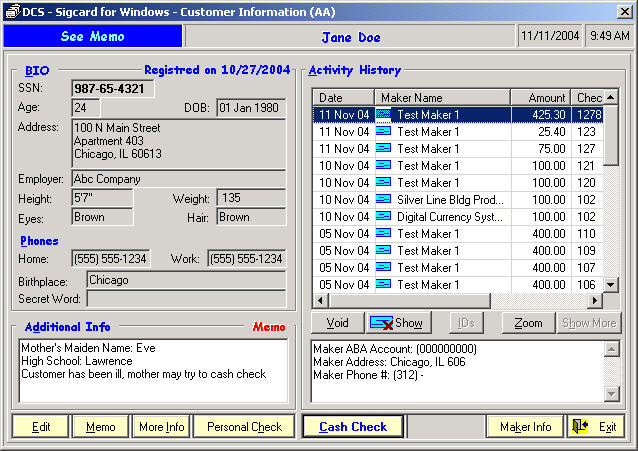Click the activity list scroll down arrow
638x451 pixels.
pos(610,285)
